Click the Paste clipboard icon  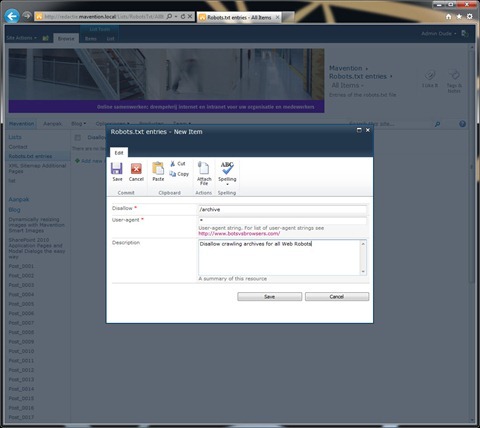click(158, 168)
